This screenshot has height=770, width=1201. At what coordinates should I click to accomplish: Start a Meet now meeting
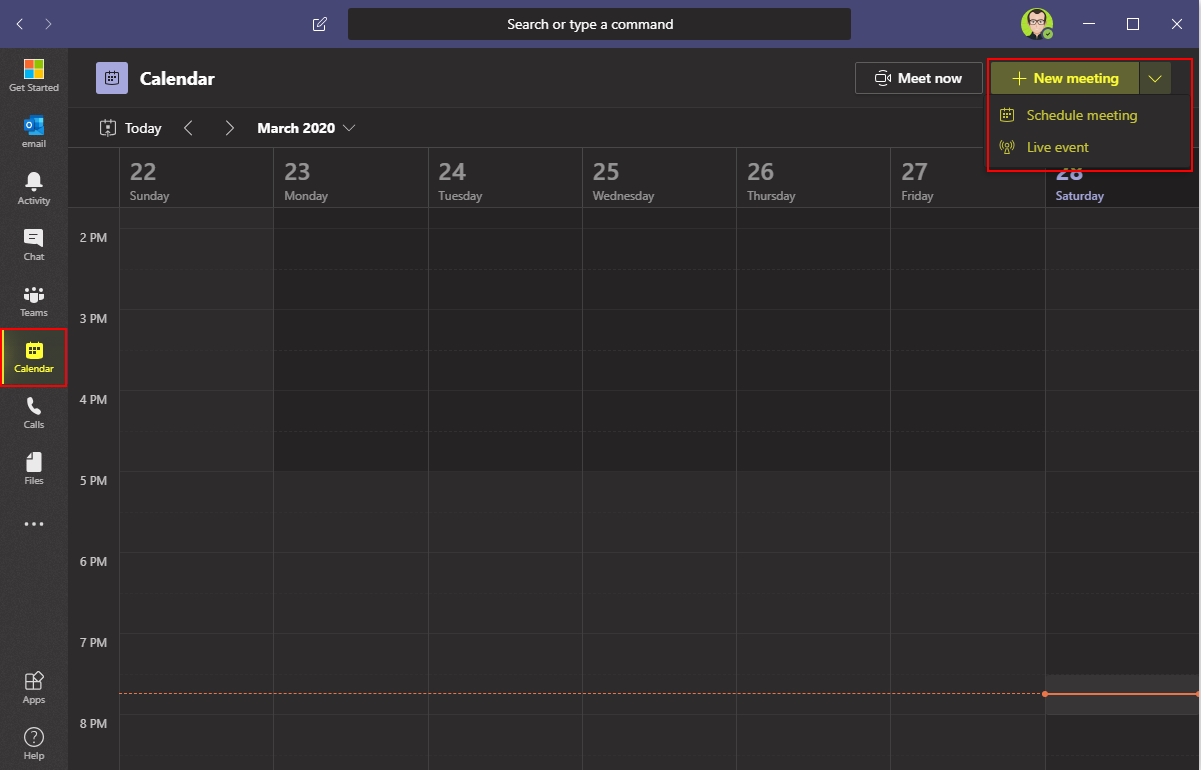point(918,78)
